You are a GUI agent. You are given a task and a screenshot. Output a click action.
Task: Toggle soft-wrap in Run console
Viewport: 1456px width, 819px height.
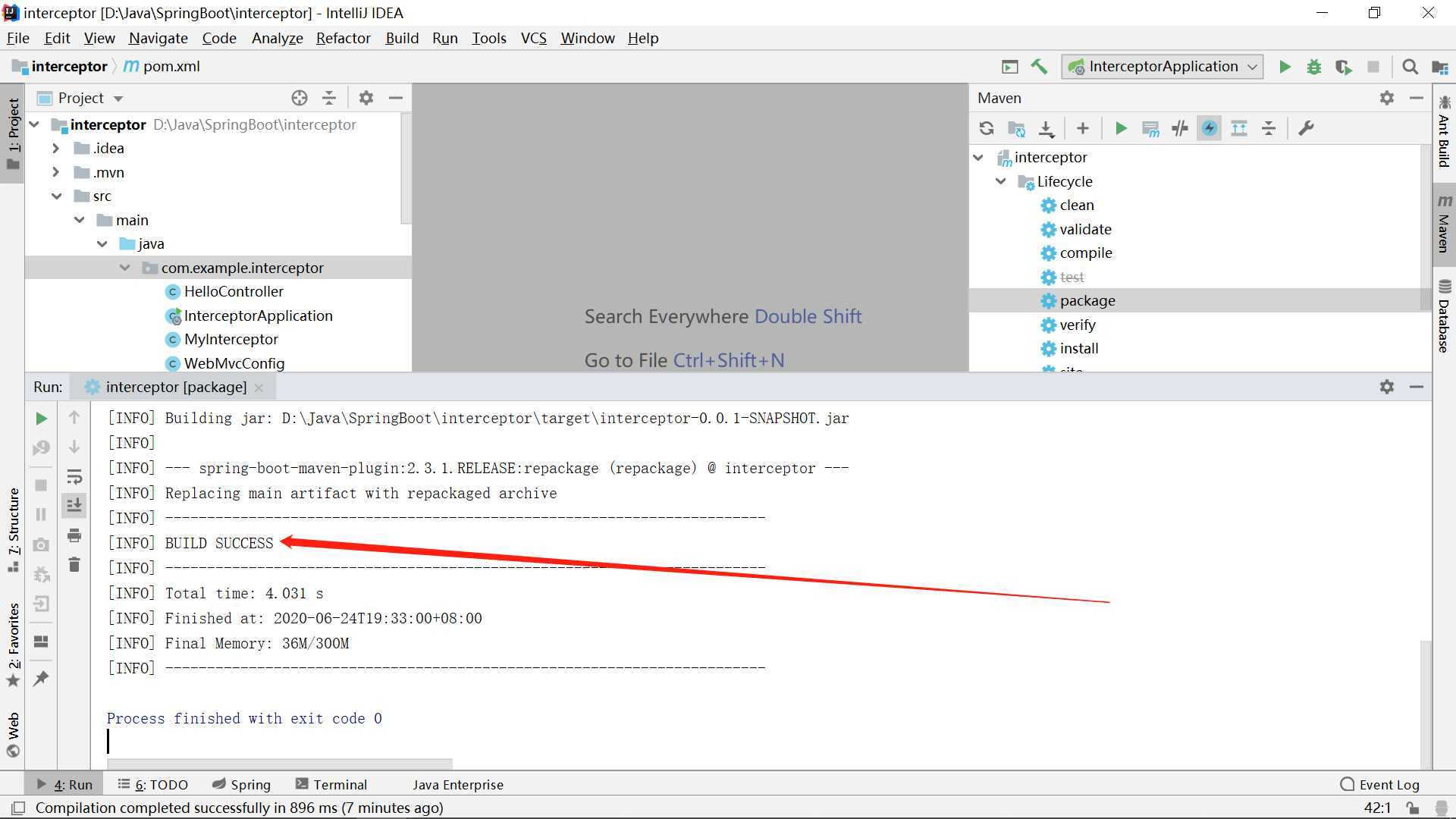74,477
